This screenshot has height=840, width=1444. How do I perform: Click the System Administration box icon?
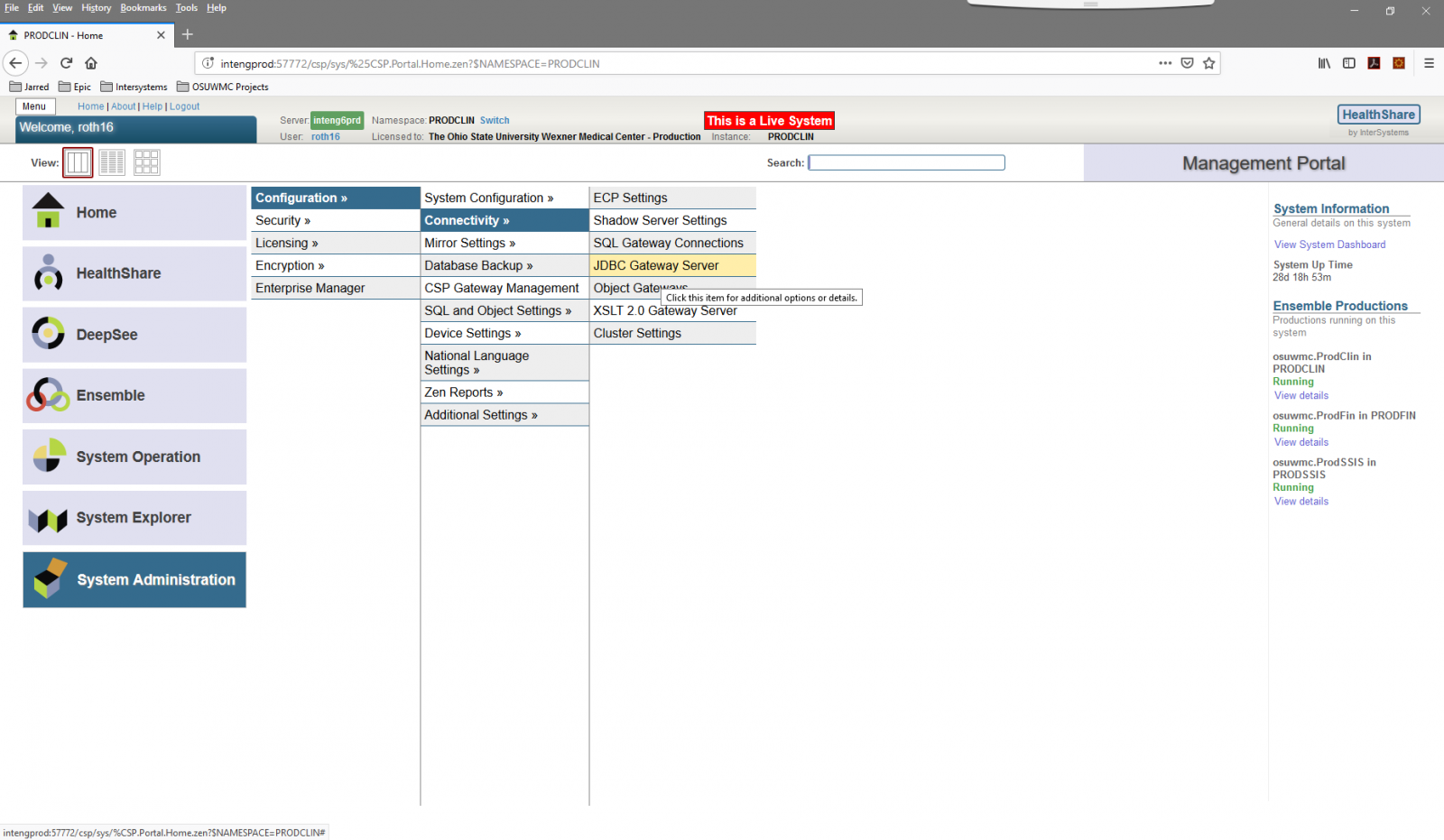(51, 578)
